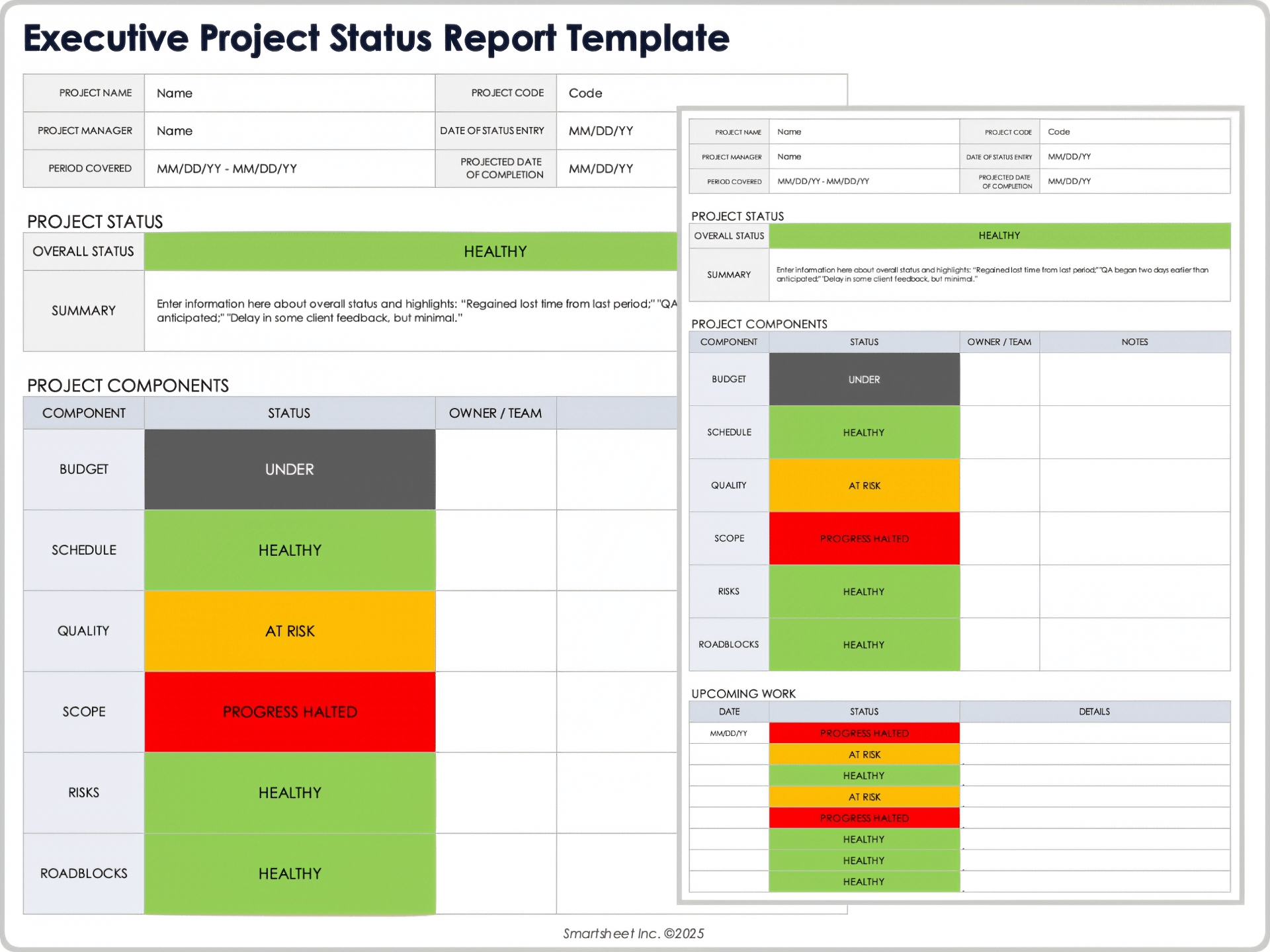Click the Project Name input field
1270x952 pixels.
tap(289, 93)
